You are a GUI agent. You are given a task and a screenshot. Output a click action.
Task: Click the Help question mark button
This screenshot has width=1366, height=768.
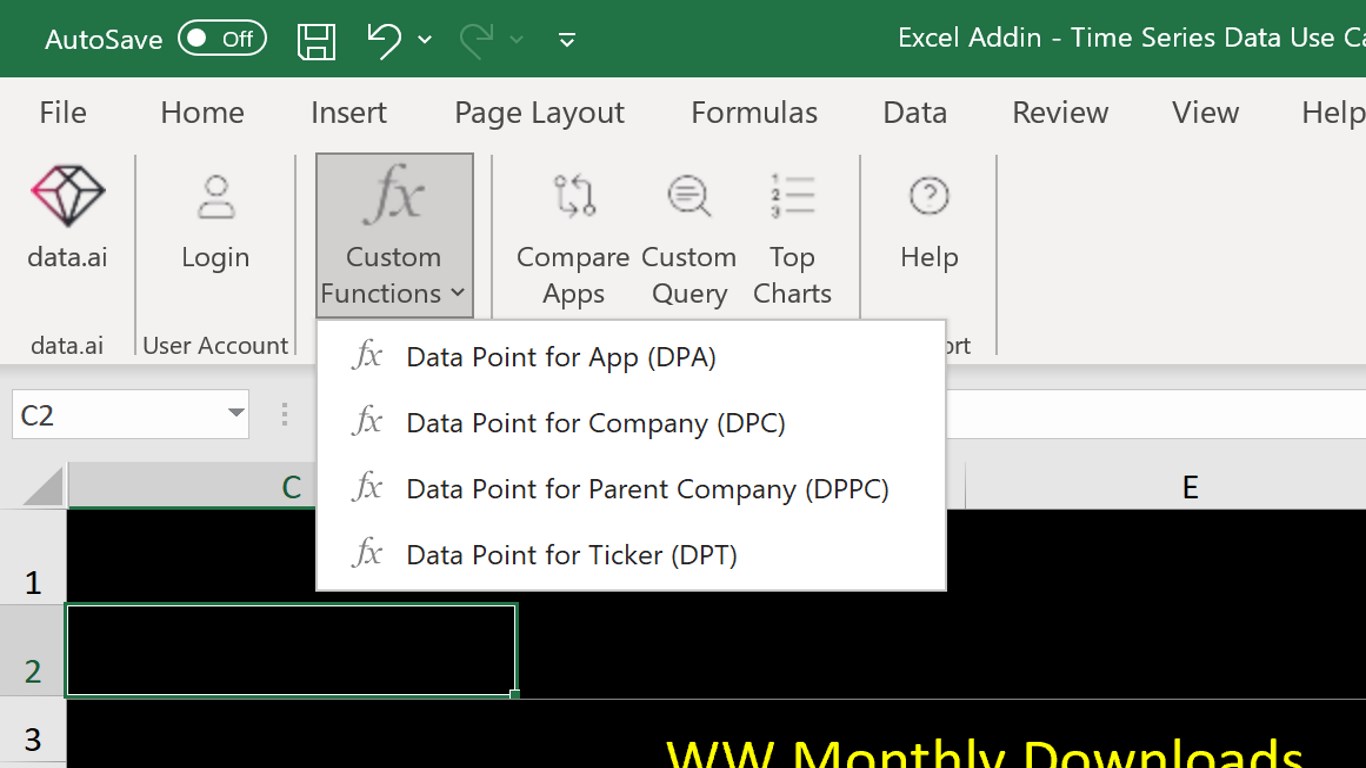[x=929, y=220]
